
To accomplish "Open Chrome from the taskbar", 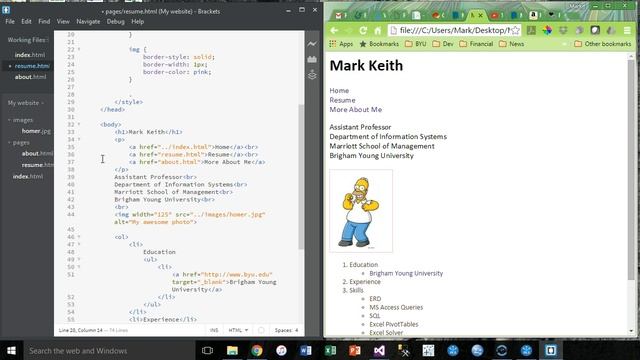I will pyautogui.click(x=257, y=351).
